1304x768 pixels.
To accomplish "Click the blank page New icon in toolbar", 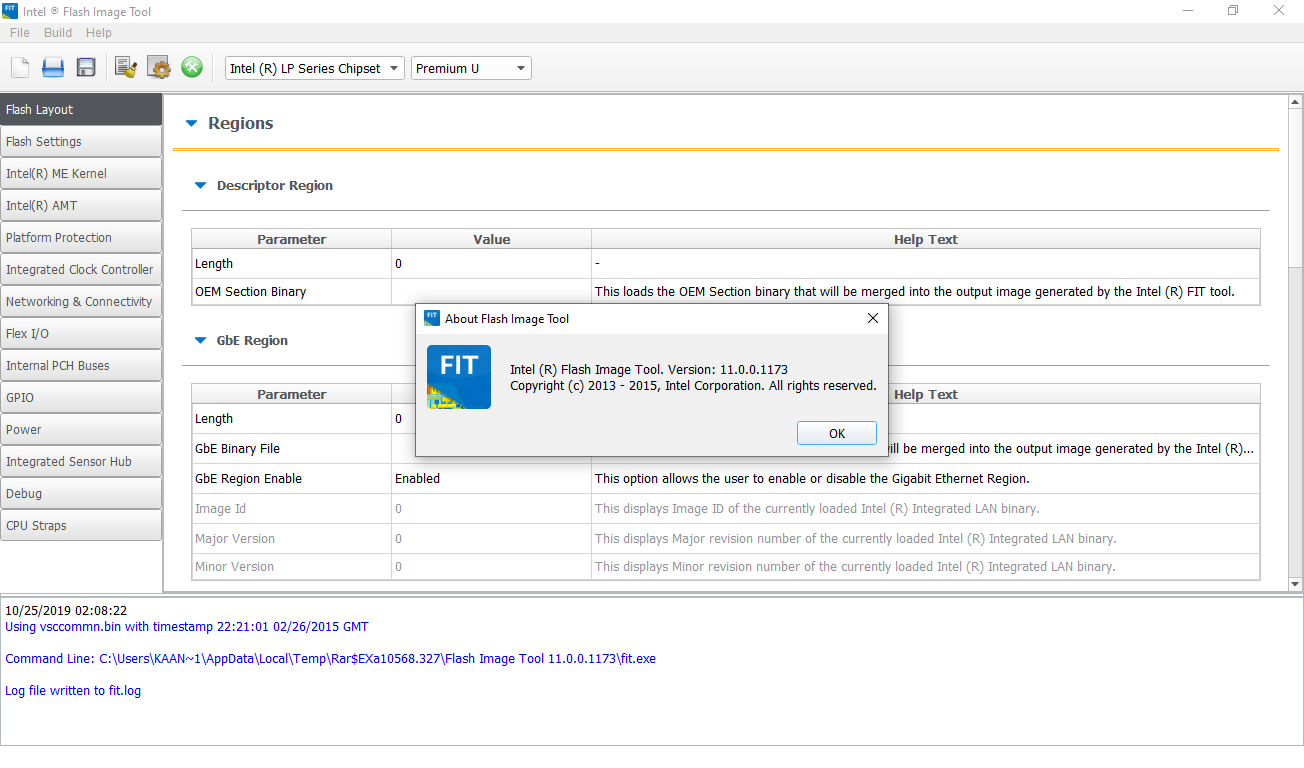I will [20, 68].
